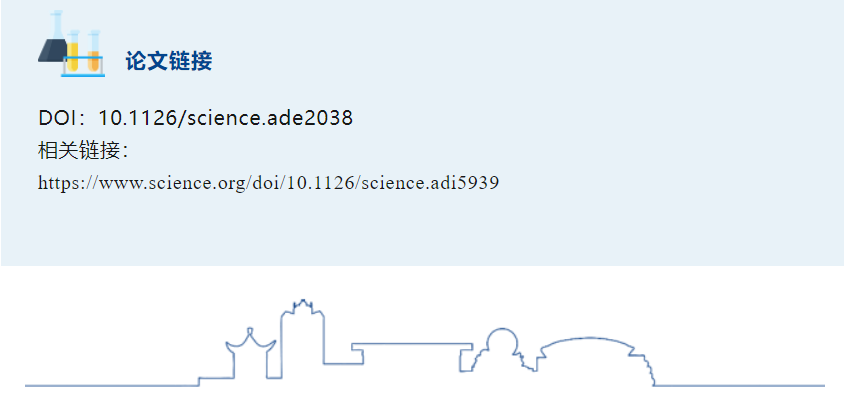The height and width of the screenshot is (409, 844).
Task: Click the orange test tube icon
Action: (94, 52)
